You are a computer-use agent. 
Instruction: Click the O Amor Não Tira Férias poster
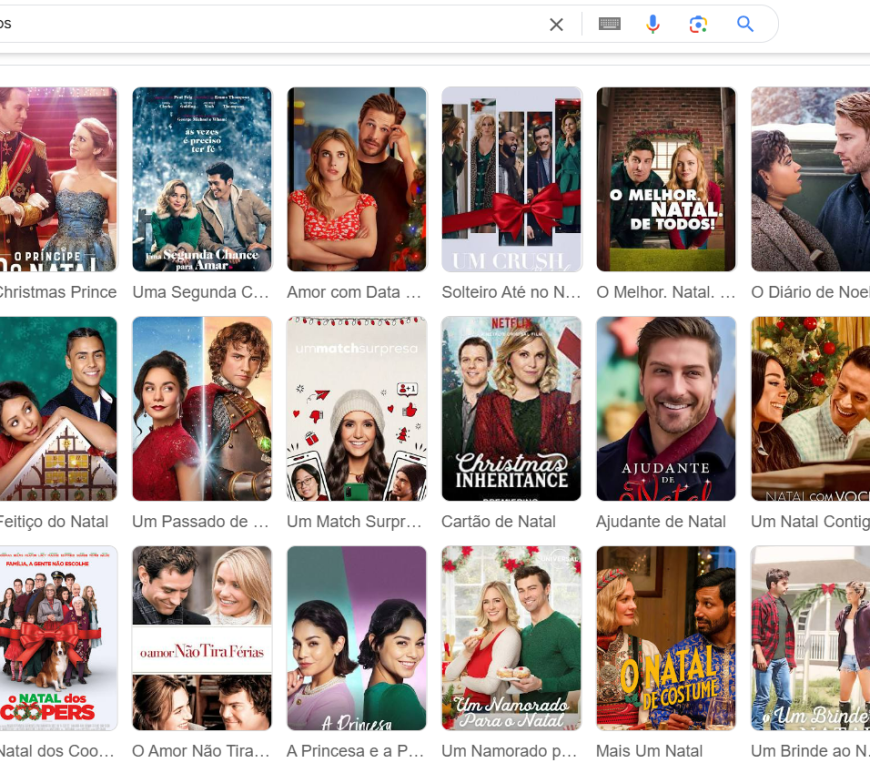point(202,638)
